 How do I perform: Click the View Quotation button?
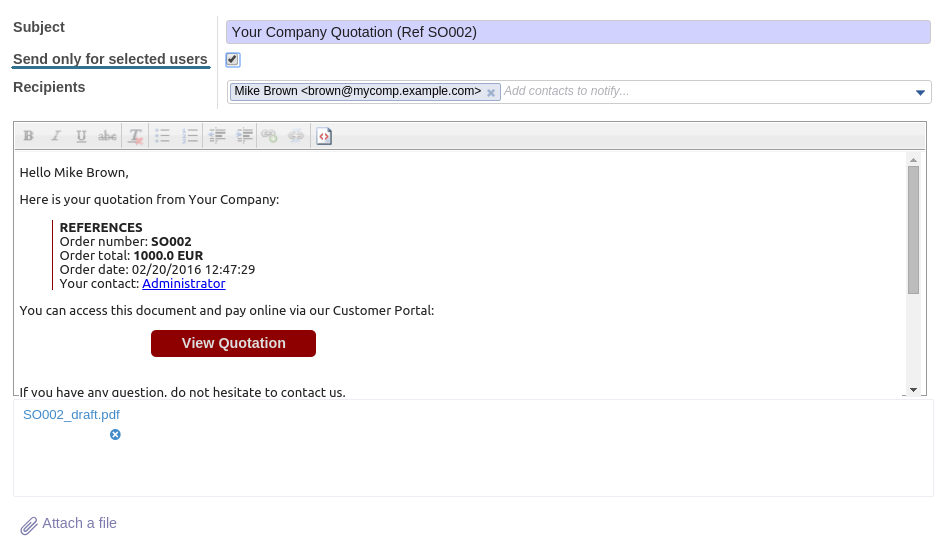coord(233,343)
